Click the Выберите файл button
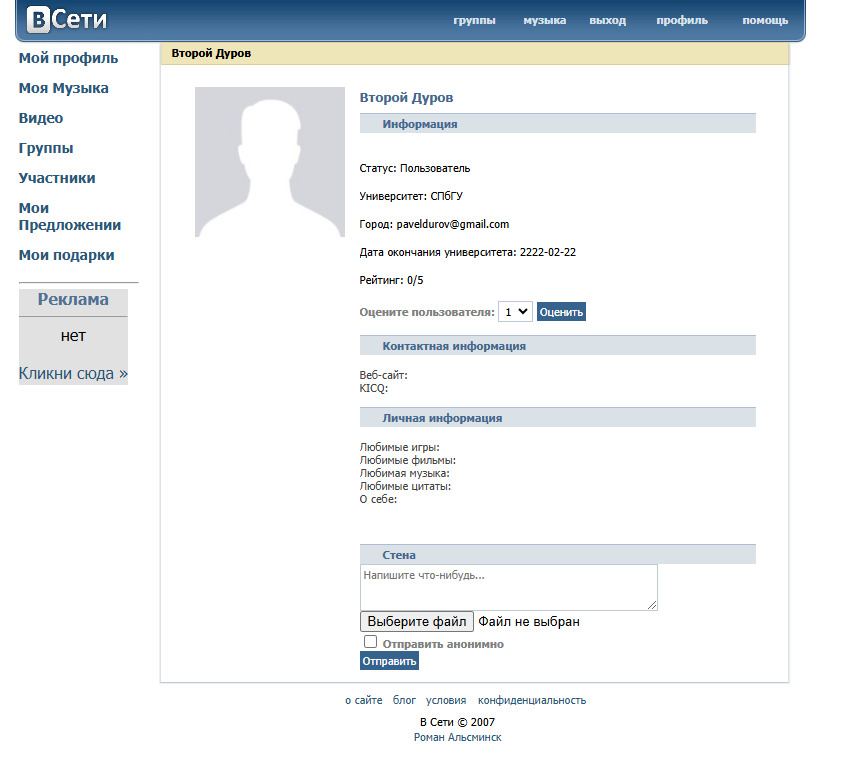Image resolution: width=845 pixels, height=759 pixels. pos(417,622)
